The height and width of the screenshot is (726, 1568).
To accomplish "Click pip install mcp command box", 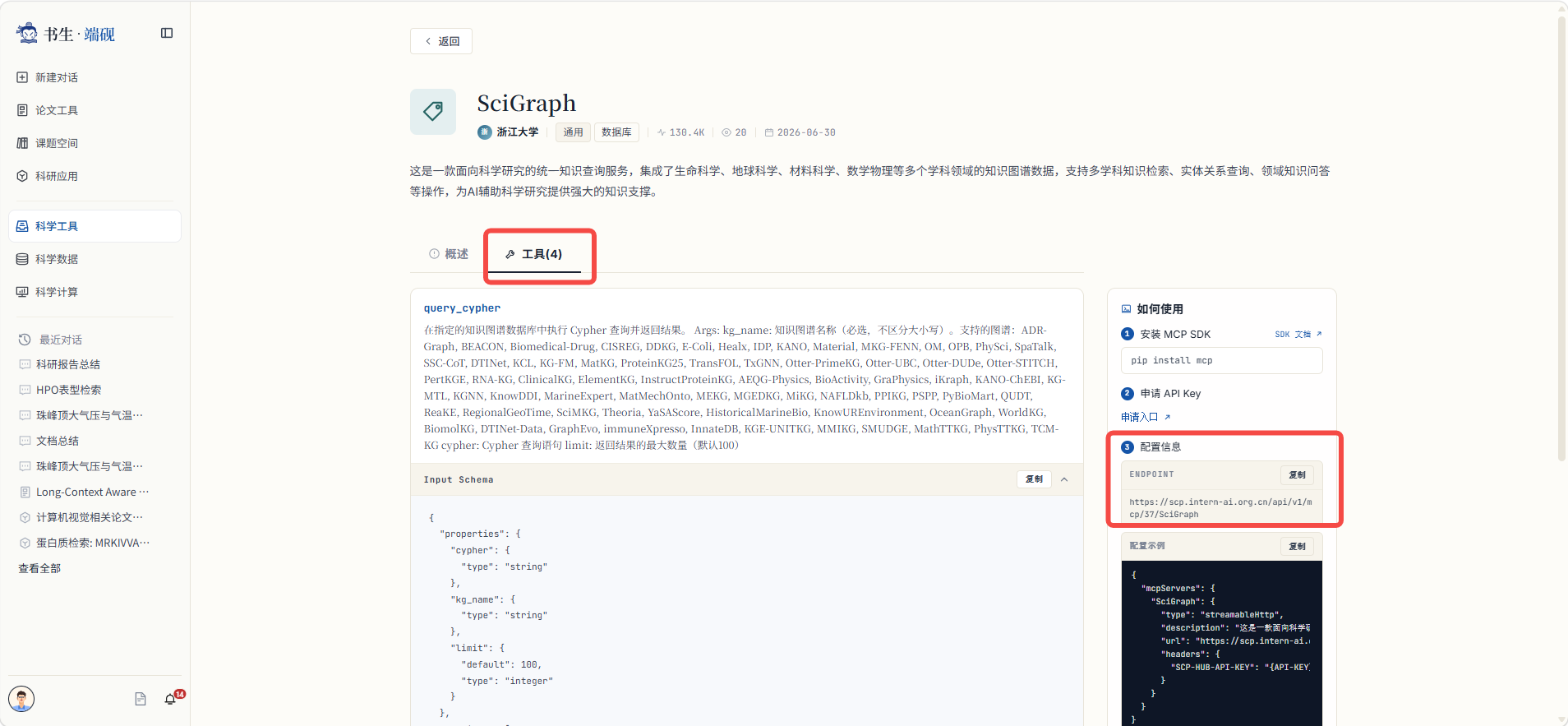I will tap(1221, 361).
